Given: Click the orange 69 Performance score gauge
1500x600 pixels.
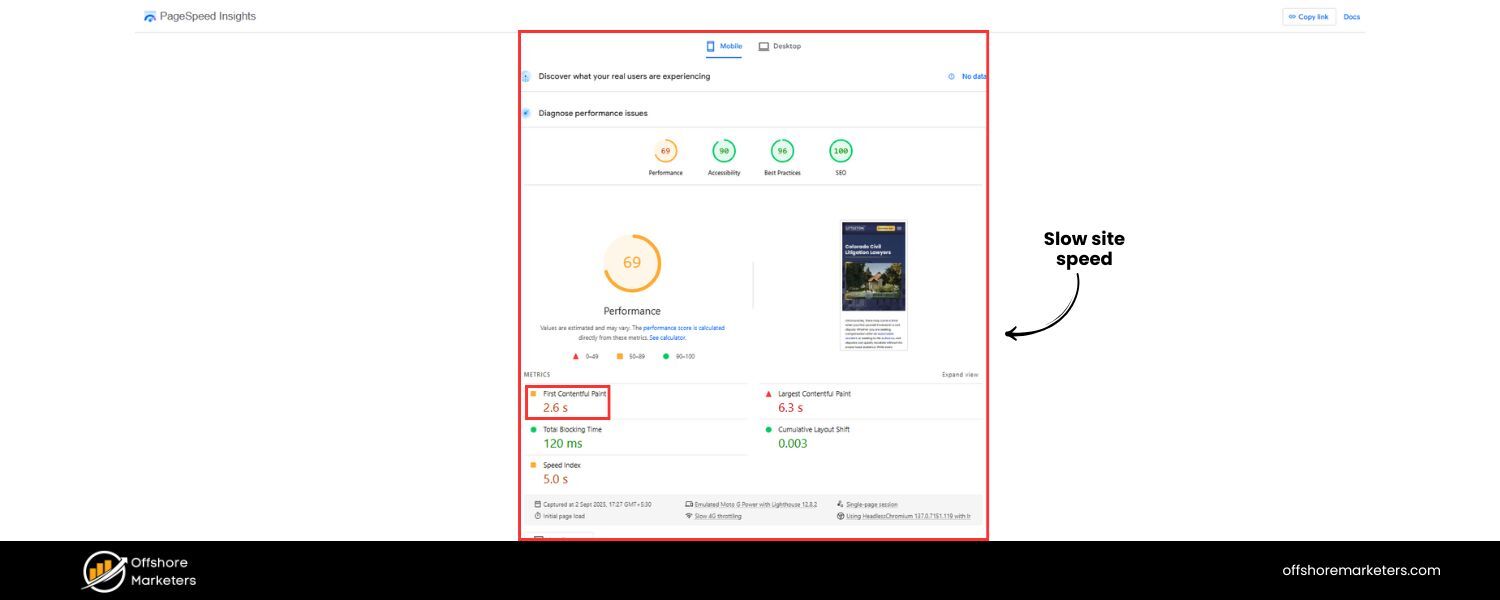Looking at the screenshot, I should pyautogui.click(x=632, y=263).
